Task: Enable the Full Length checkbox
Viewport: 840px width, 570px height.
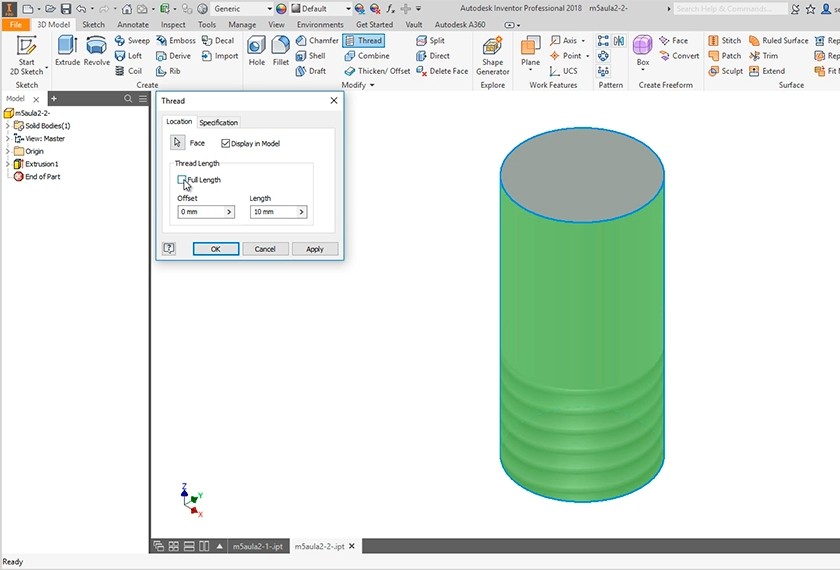Action: coord(182,180)
